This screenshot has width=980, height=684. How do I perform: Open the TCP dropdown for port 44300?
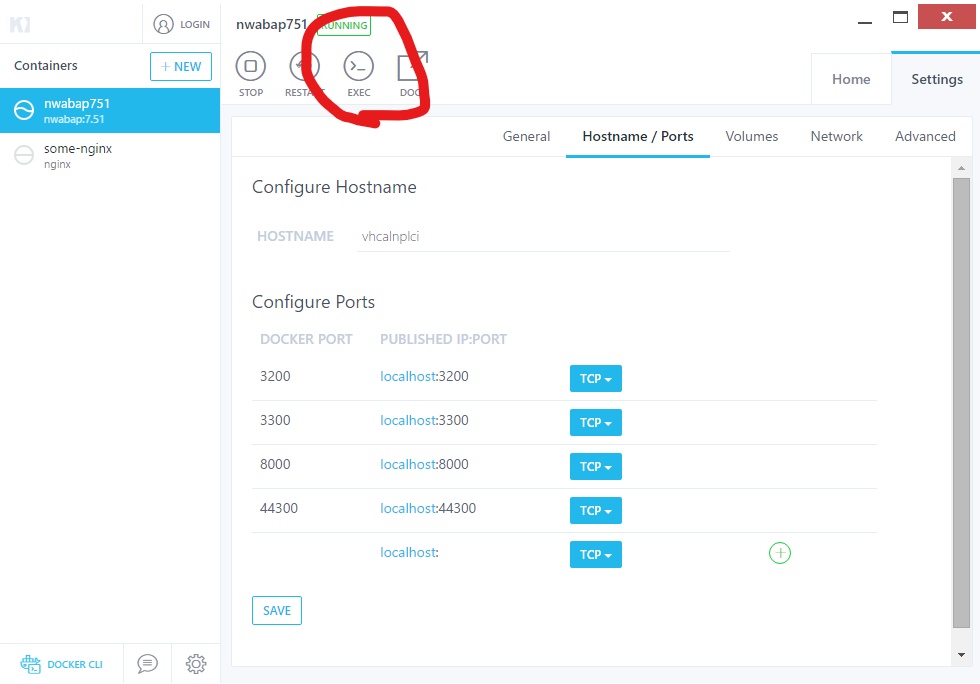coord(595,510)
